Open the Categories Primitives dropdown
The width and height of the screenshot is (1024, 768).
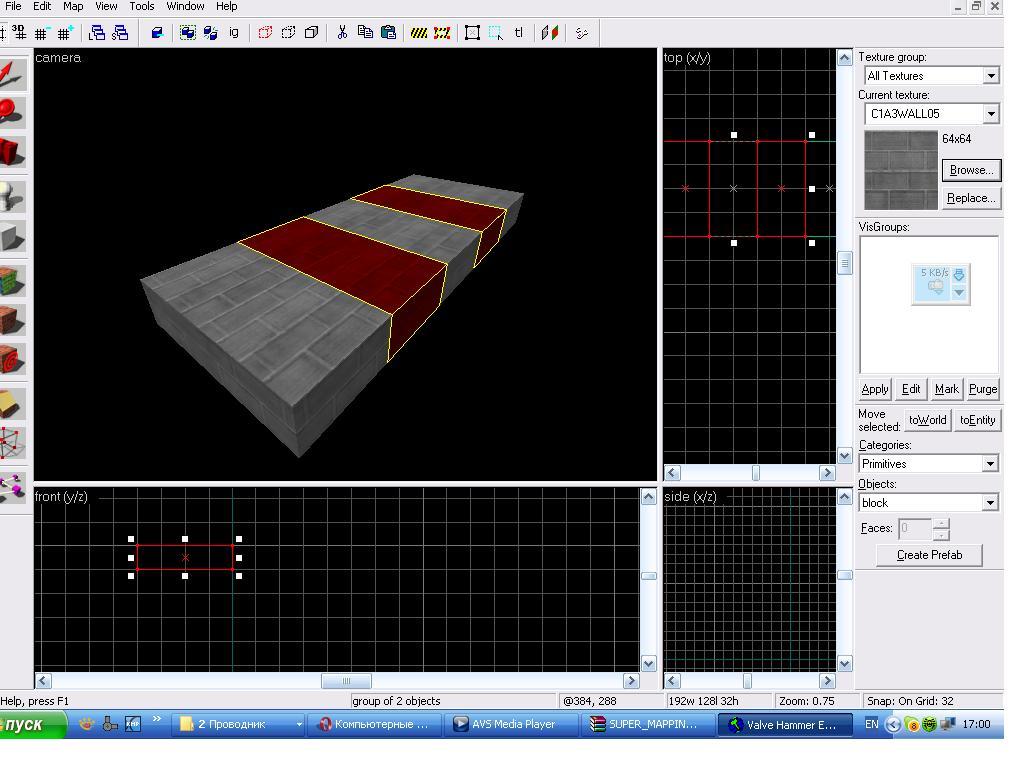point(989,464)
